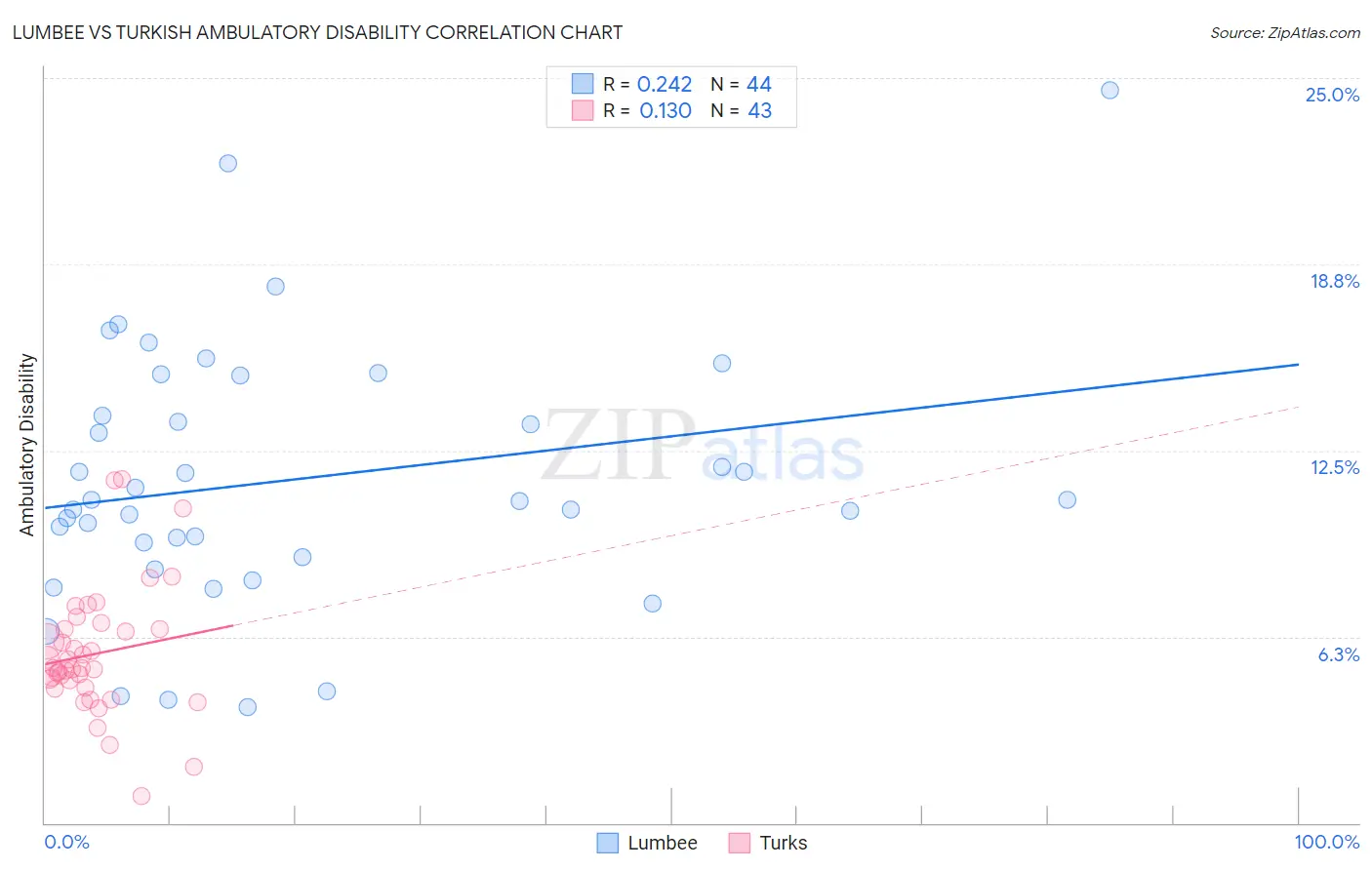Click the blue swatch beside R = 0.242
Viewport: 1372px width, 870px height.
tap(583, 84)
